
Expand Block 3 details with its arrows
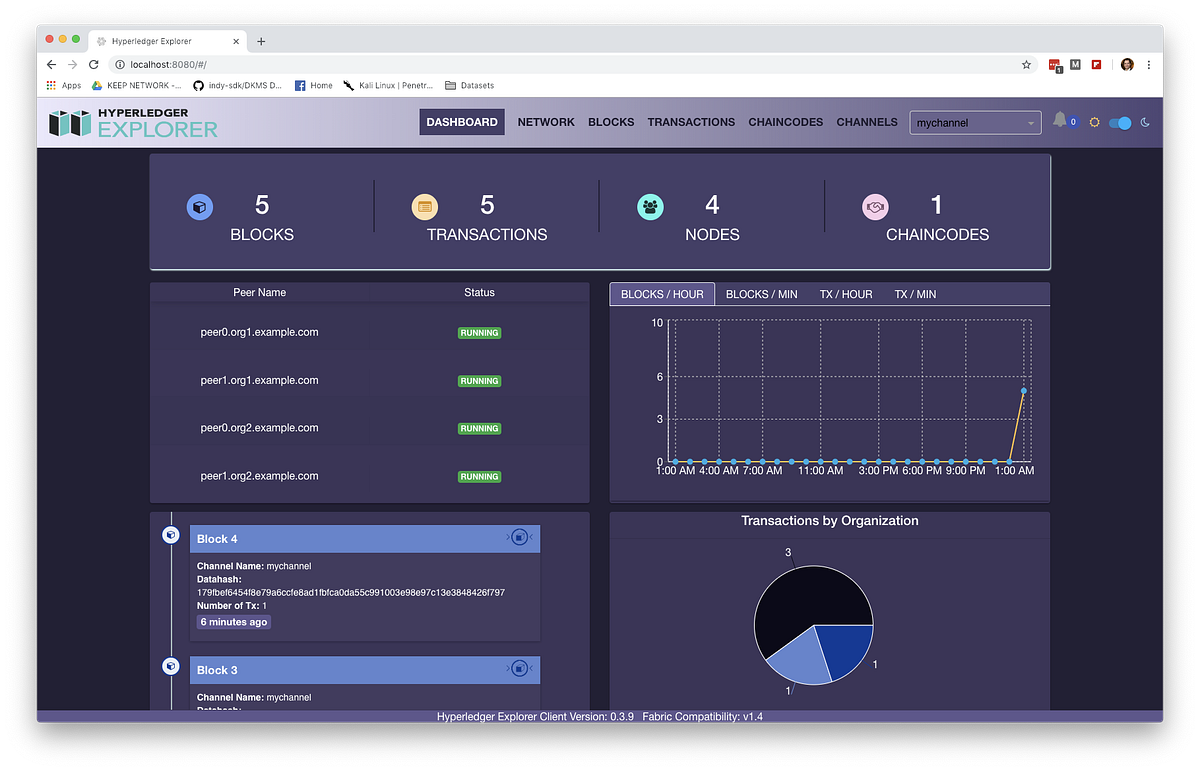(531, 669)
